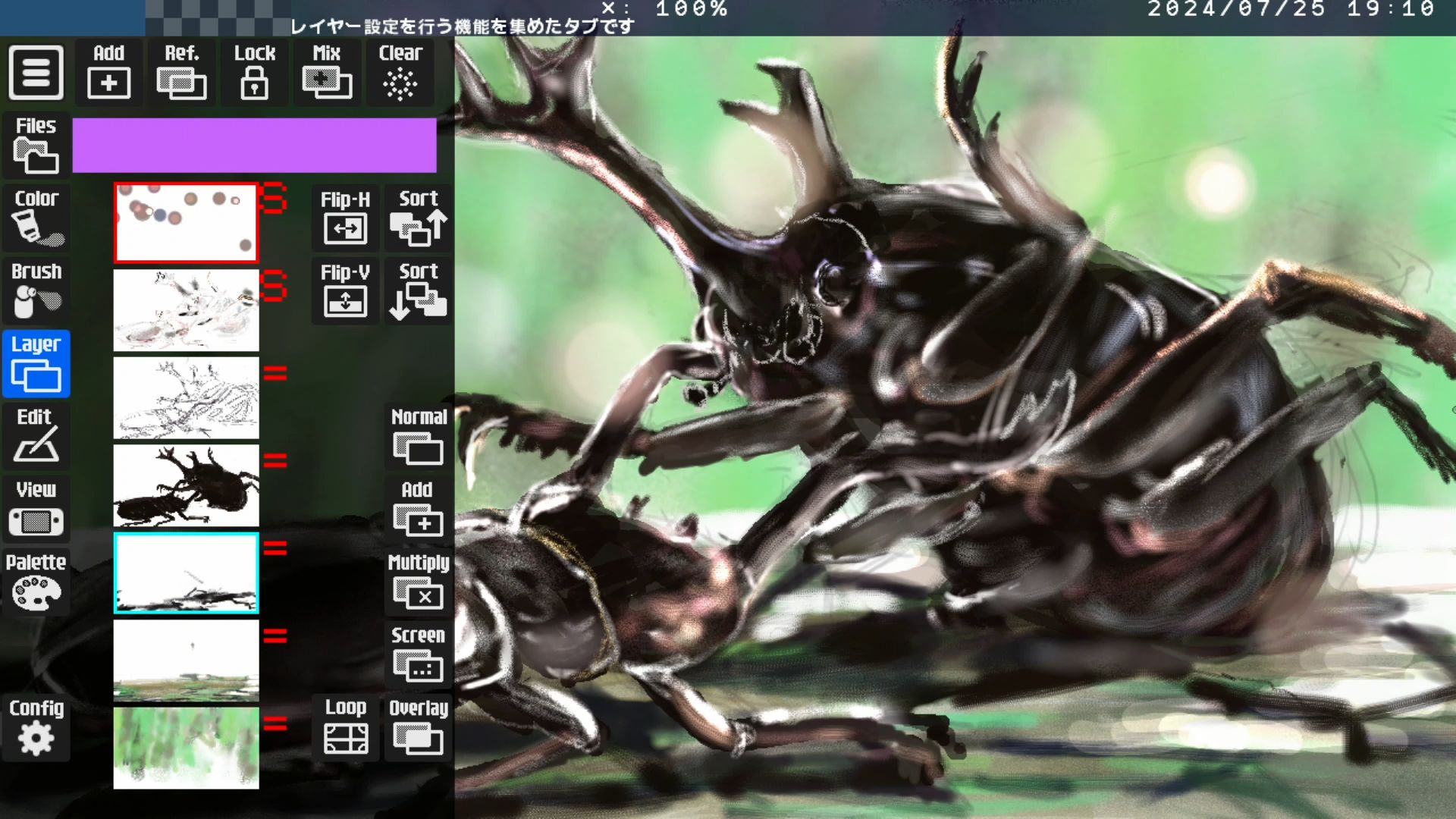Image resolution: width=1456 pixels, height=819 pixels.
Task: Select the black beetle silhouette layer thumbnail
Action: pos(186,485)
